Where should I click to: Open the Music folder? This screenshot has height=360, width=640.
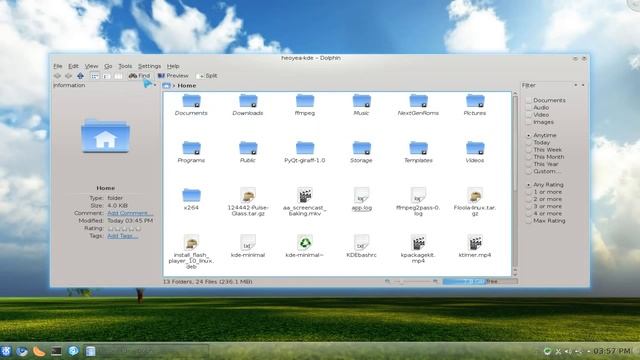click(361, 105)
